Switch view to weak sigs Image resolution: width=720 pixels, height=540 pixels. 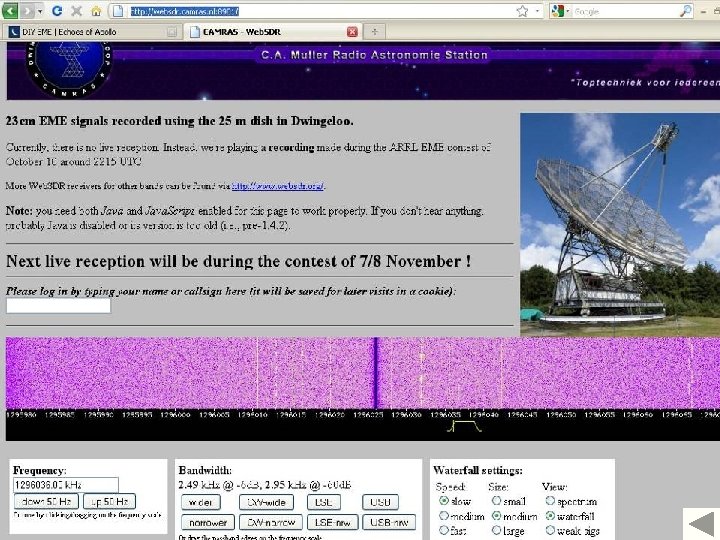click(550, 530)
